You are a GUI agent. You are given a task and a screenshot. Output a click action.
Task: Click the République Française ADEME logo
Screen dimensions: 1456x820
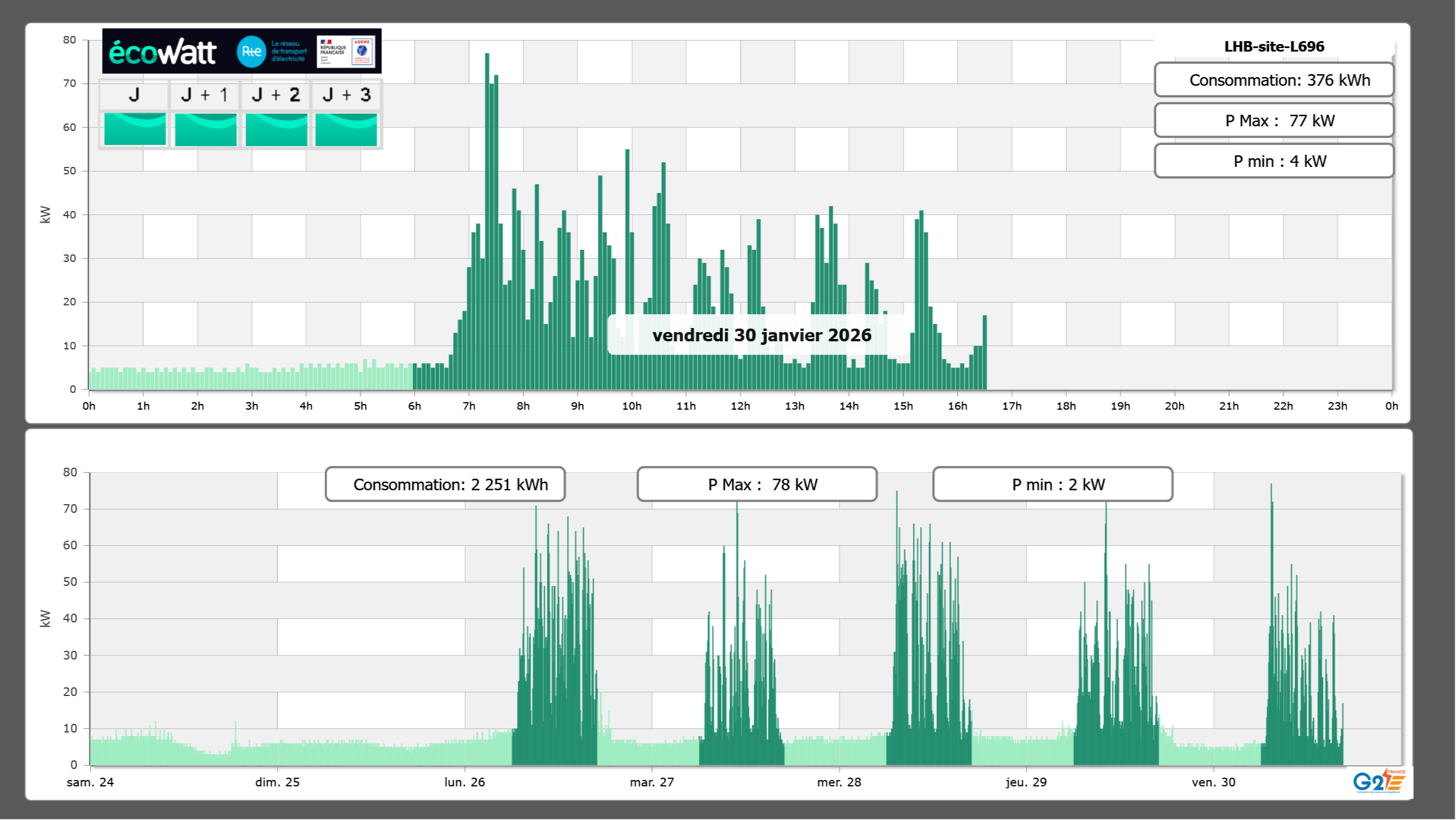[x=346, y=52]
